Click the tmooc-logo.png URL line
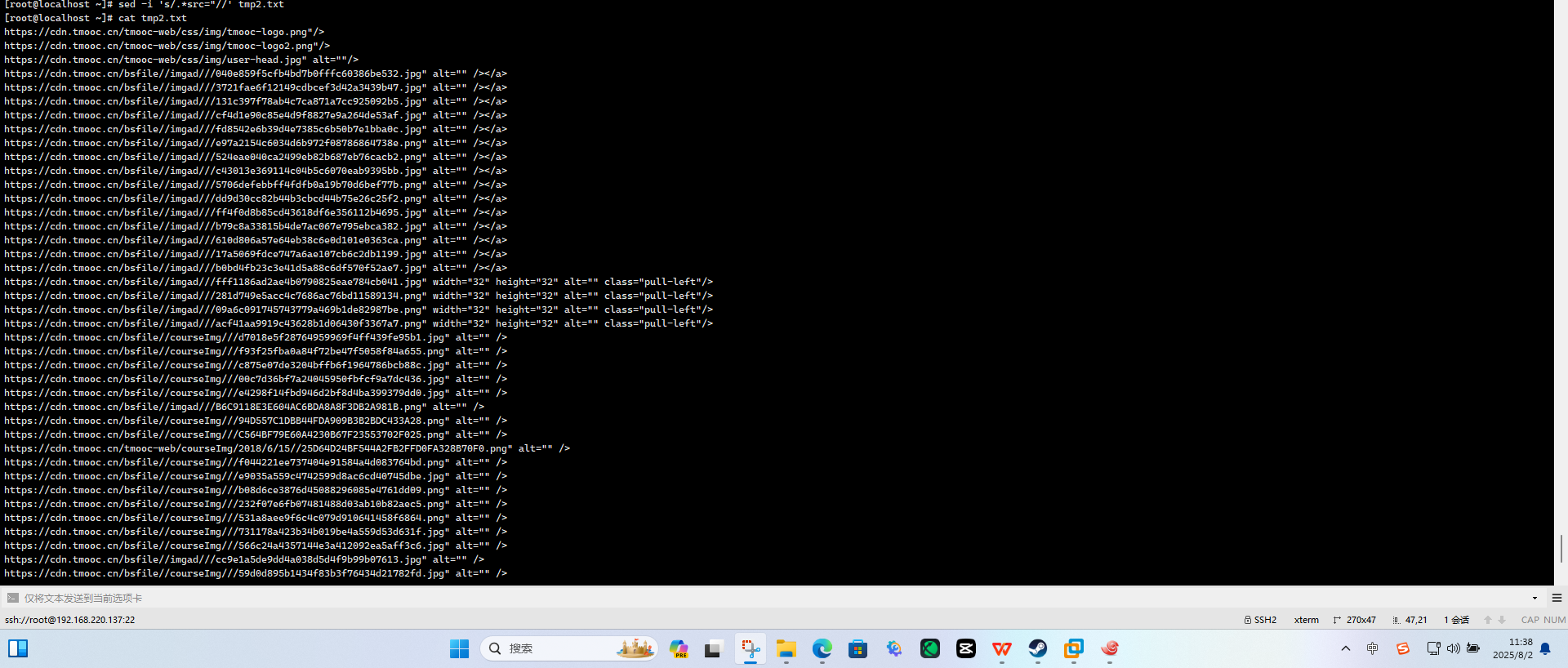Screen dimensions: 1568x668 coord(164,32)
